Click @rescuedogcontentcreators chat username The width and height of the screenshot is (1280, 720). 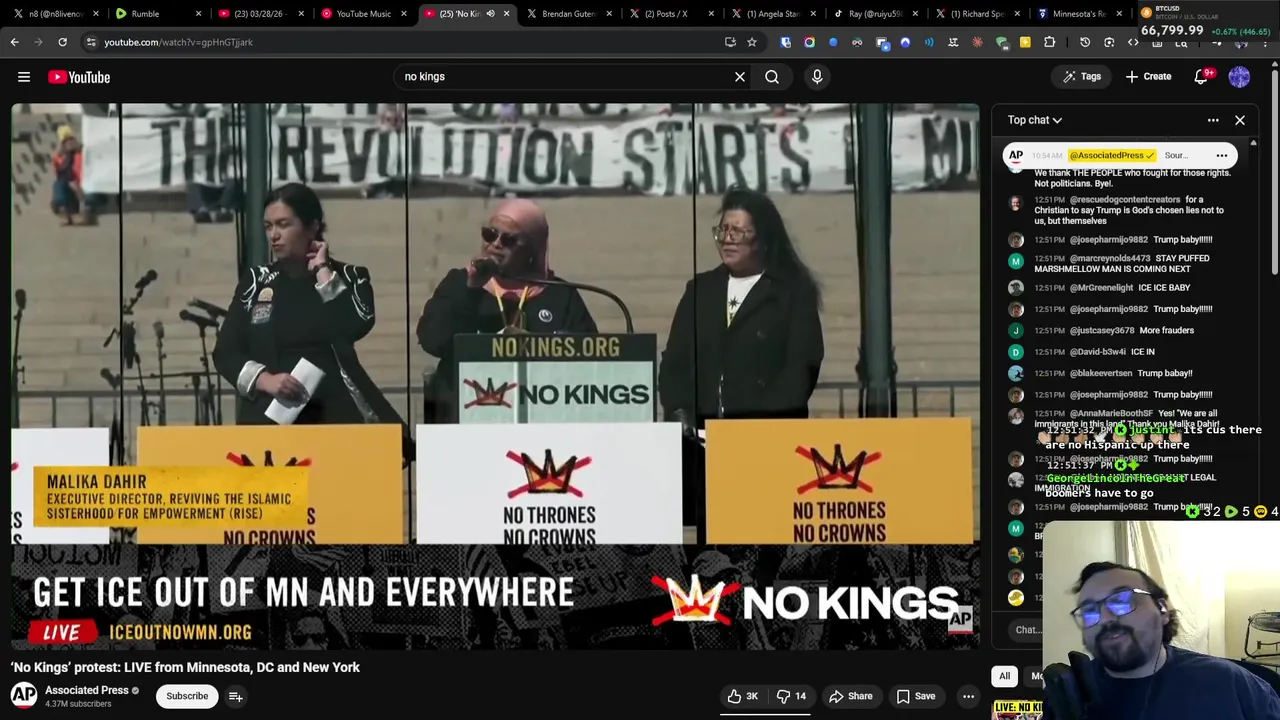click(x=1125, y=200)
